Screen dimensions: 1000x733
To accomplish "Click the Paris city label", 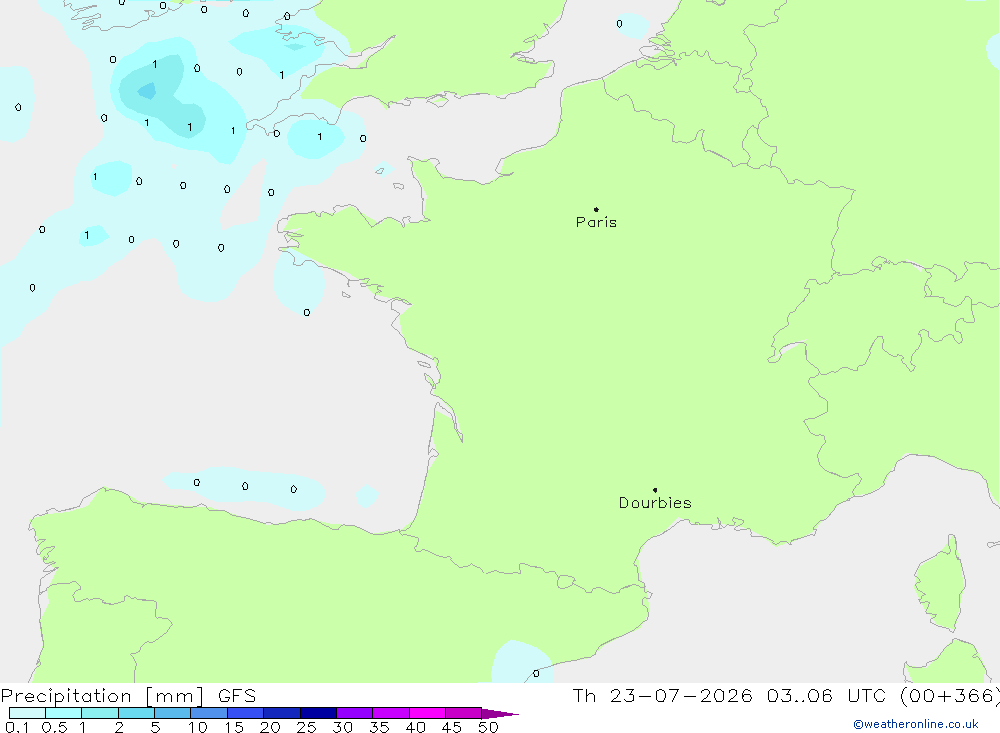I will 596,222.
